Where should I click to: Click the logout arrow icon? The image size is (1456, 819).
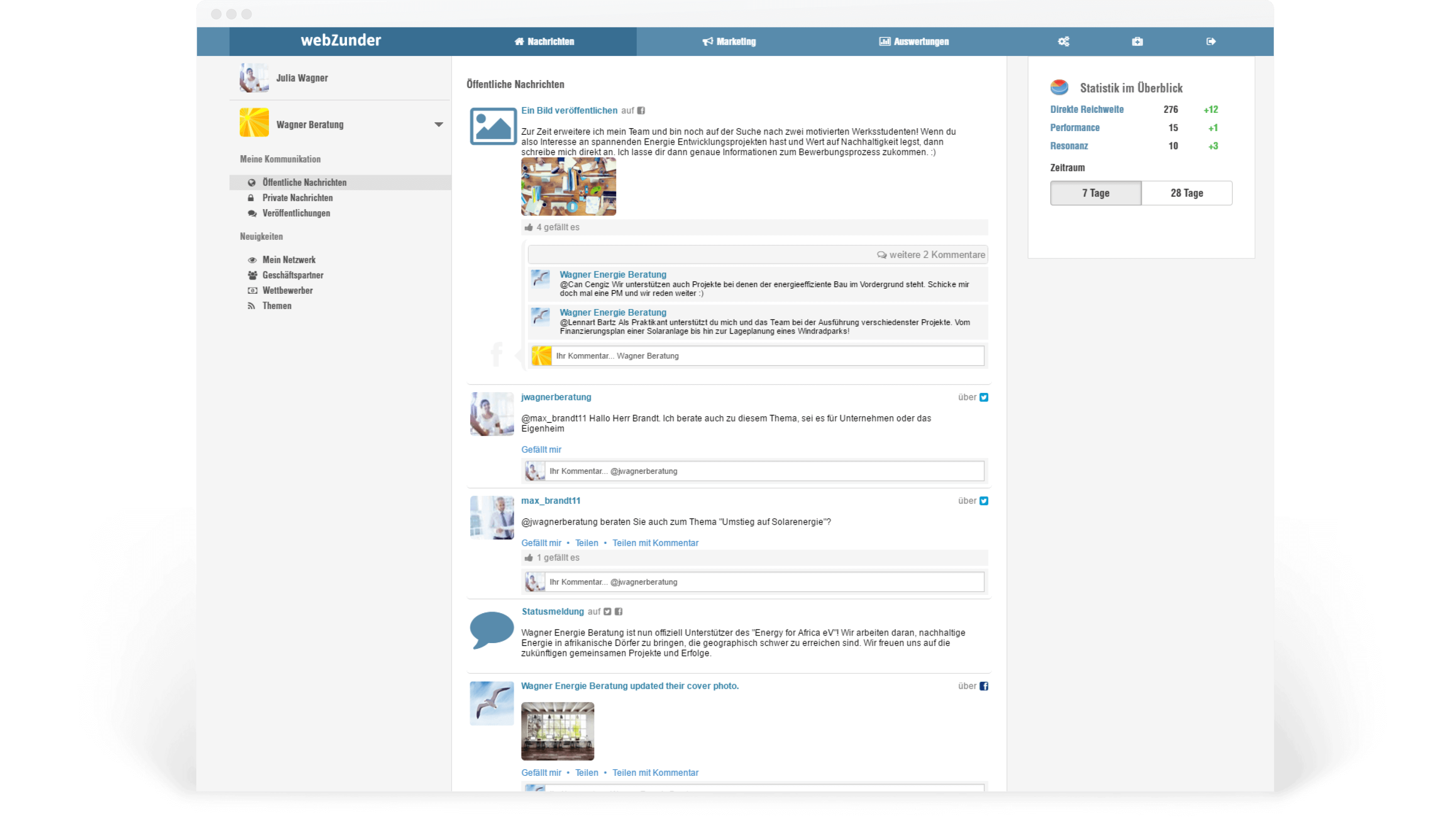(1211, 41)
